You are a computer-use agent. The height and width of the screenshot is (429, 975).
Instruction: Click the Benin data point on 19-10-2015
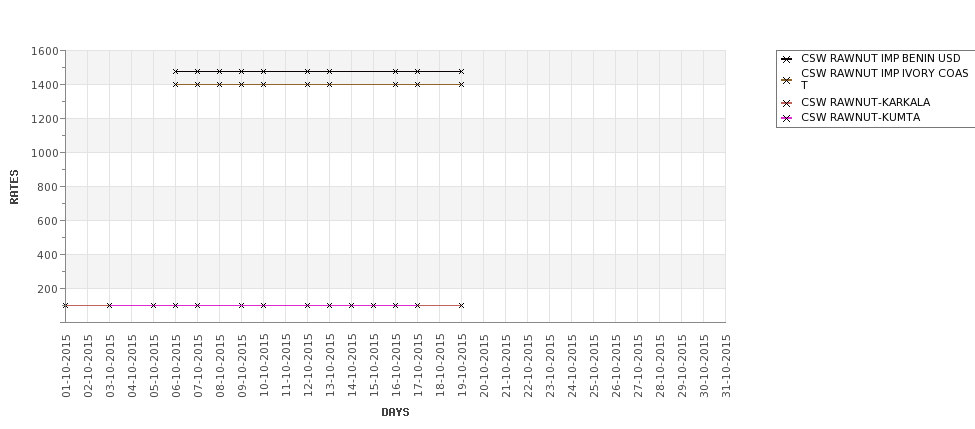click(x=461, y=72)
